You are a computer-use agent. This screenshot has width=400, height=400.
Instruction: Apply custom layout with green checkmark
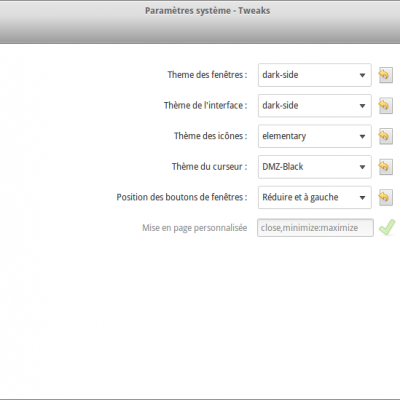coord(387,227)
